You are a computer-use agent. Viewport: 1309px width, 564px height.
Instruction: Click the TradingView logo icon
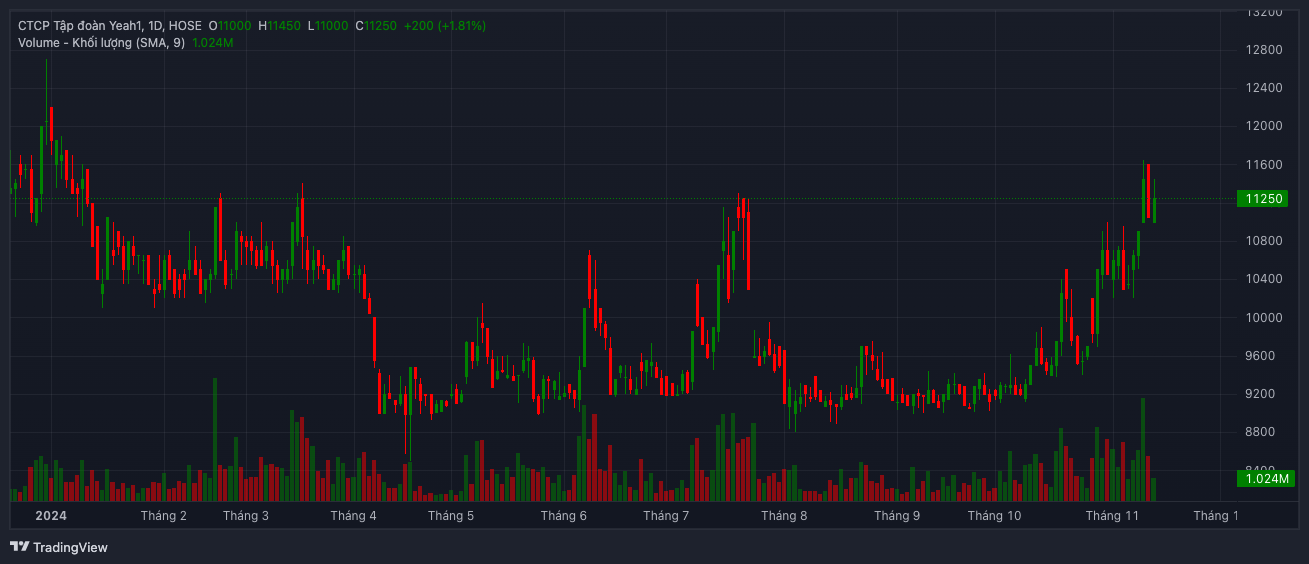click(x=20, y=547)
